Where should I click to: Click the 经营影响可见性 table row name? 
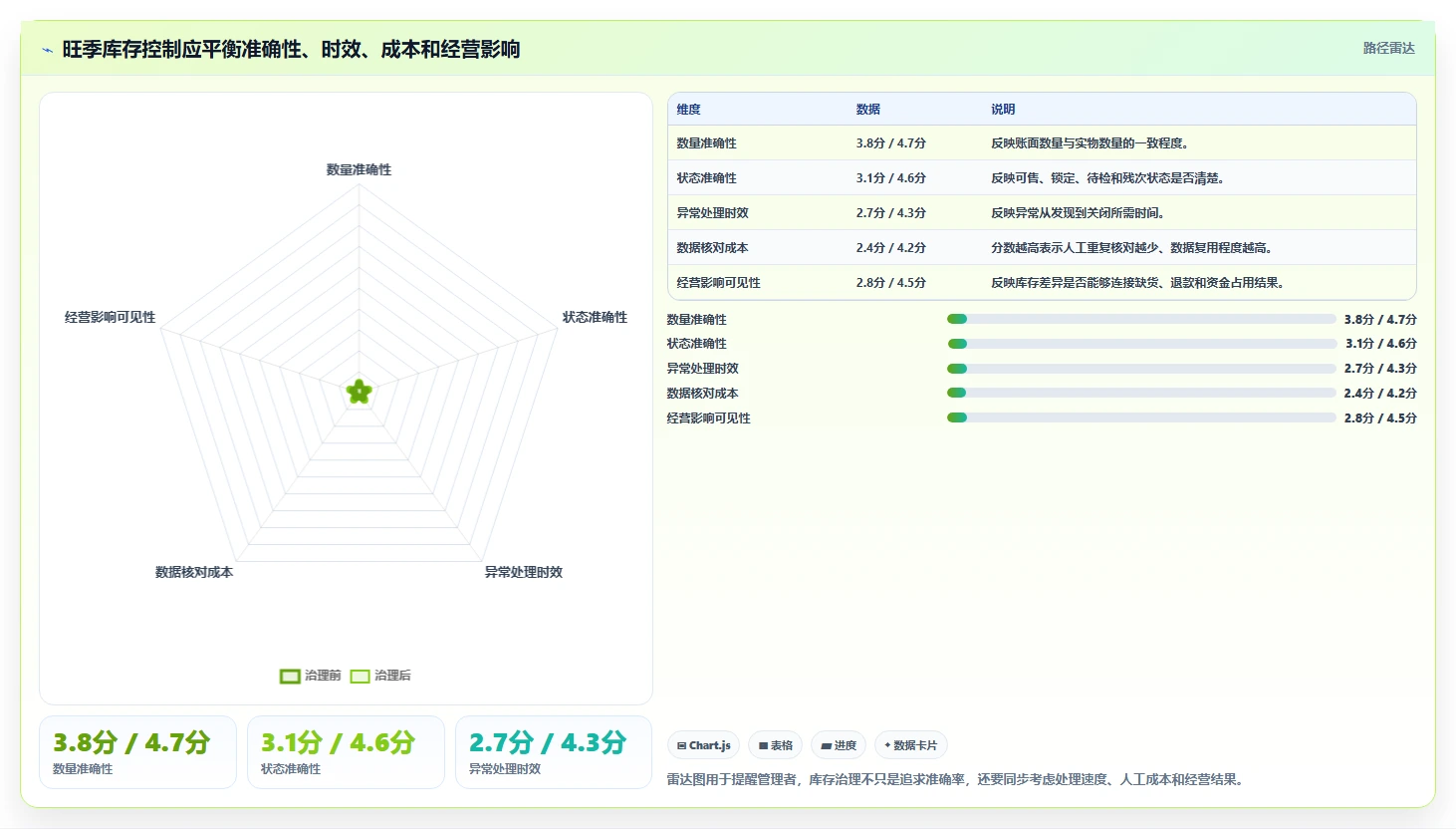point(718,283)
